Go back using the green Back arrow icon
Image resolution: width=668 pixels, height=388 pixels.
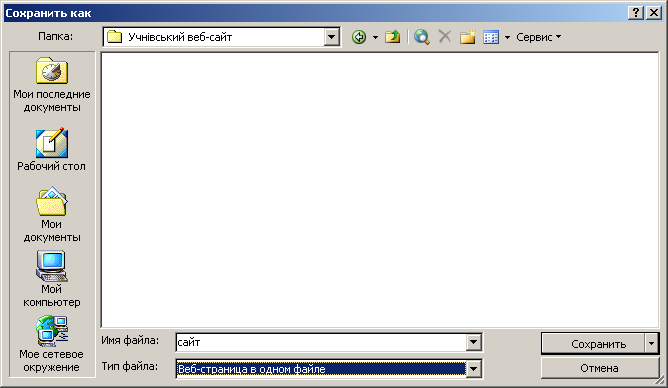pyautogui.click(x=359, y=37)
